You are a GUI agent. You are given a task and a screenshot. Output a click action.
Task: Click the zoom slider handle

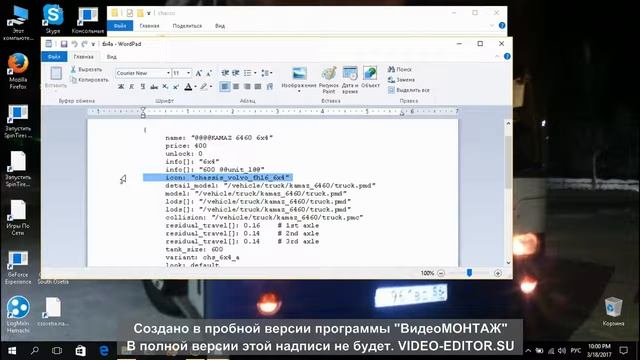pyautogui.click(x=469, y=273)
